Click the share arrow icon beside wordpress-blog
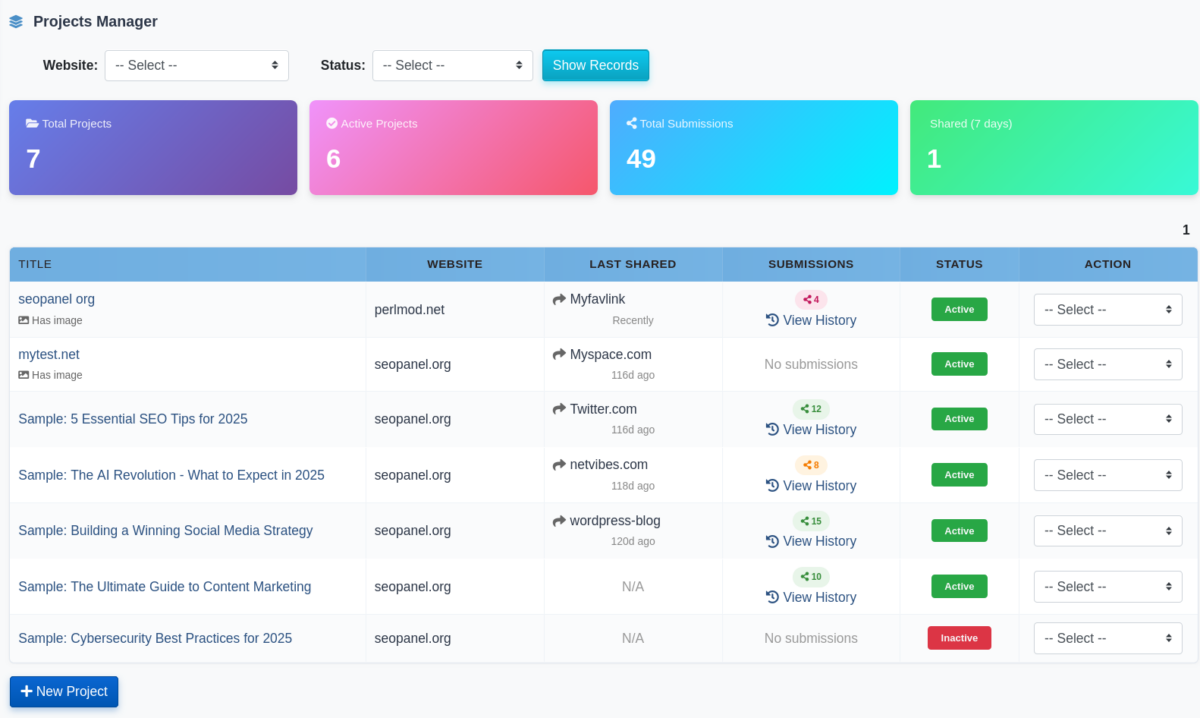This screenshot has height=718, width=1200. click(559, 521)
